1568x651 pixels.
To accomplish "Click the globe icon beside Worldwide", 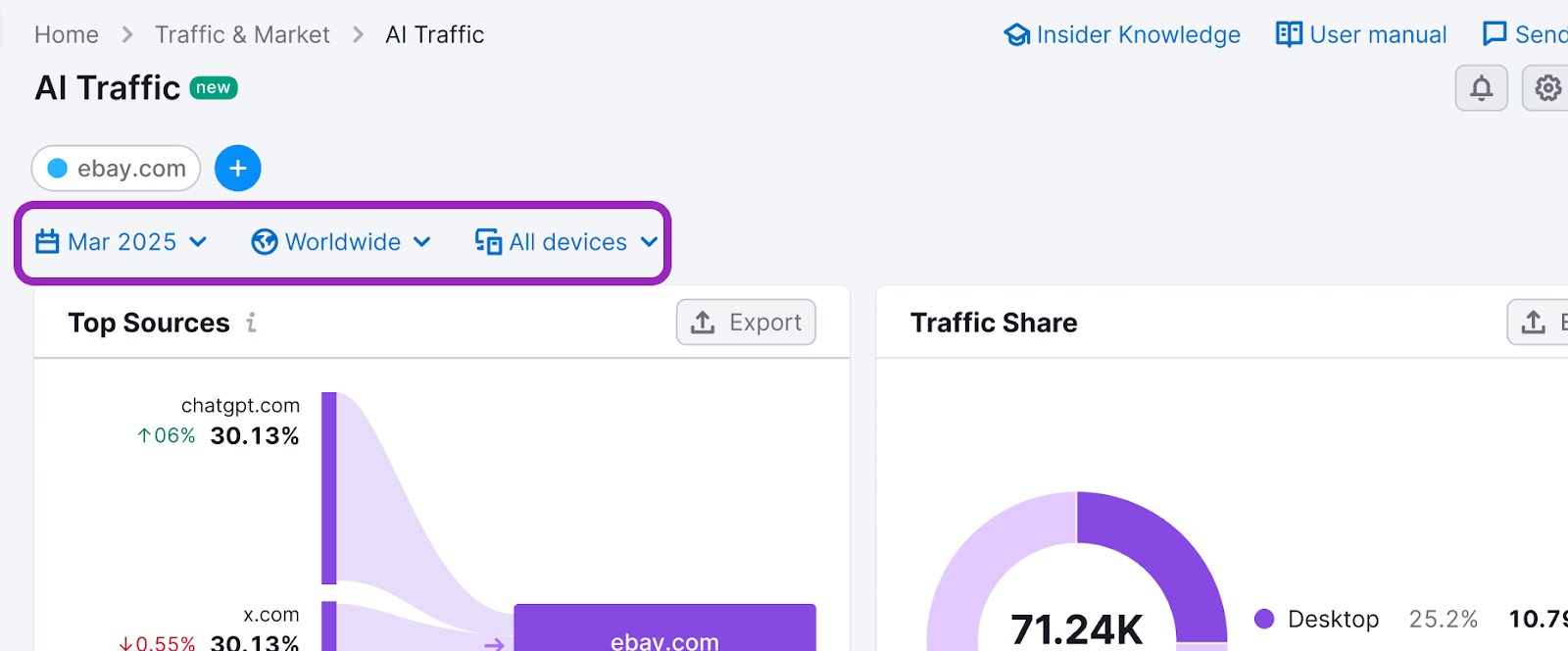I will click(265, 241).
